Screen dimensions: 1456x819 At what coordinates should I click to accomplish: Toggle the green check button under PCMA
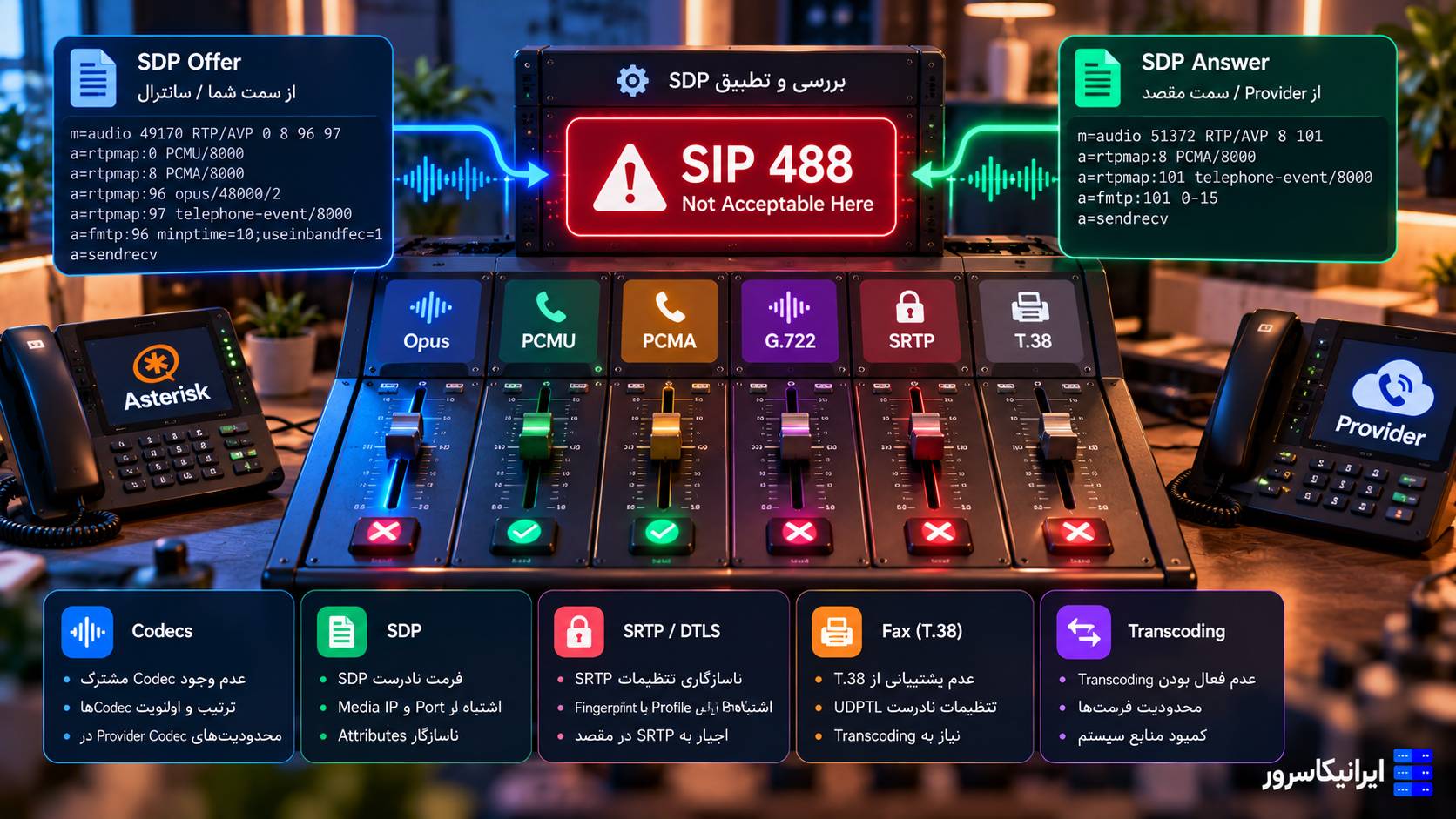[662, 532]
